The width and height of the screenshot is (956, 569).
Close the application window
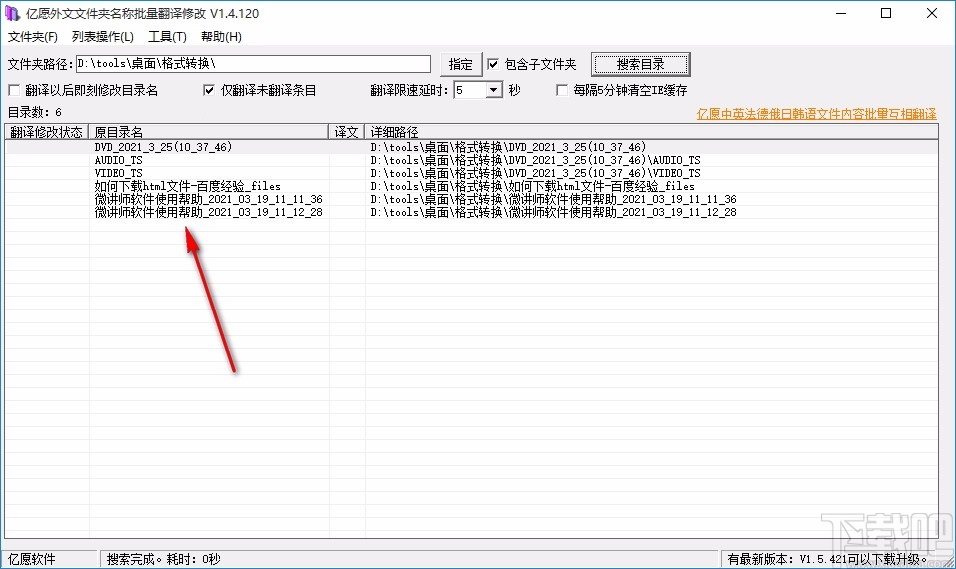(x=932, y=13)
